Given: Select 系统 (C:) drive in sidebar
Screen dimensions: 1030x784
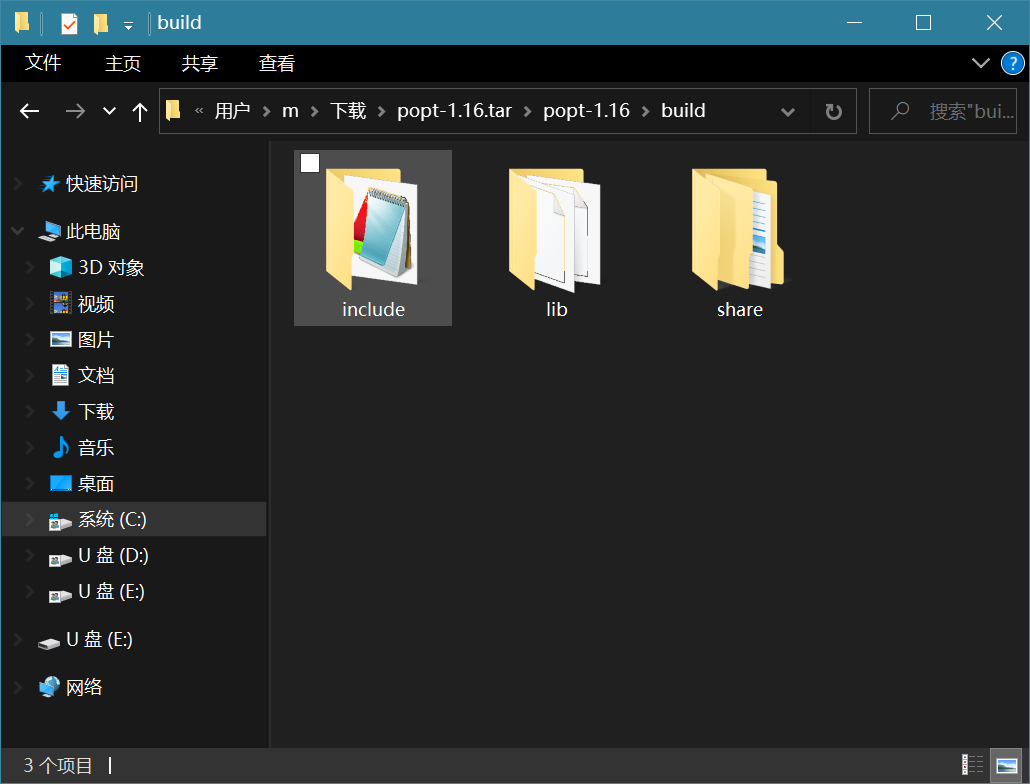Looking at the screenshot, I should pyautogui.click(x=112, y=520).
